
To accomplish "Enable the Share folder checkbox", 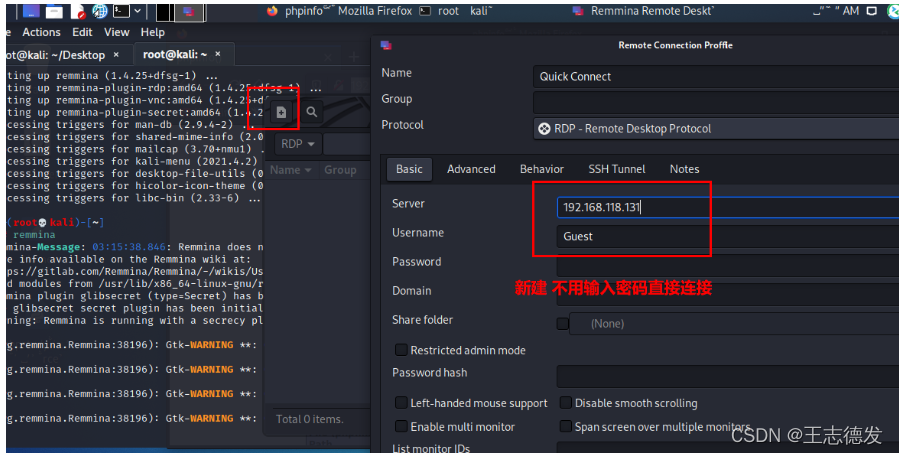I will click(562, 324).
